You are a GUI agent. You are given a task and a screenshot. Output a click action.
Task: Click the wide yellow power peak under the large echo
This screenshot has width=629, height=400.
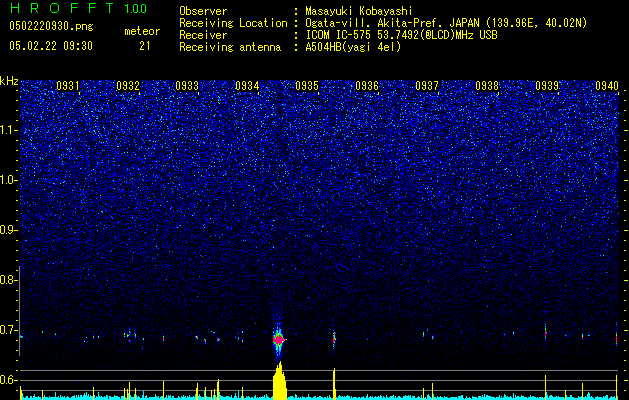tap(280, 381)
